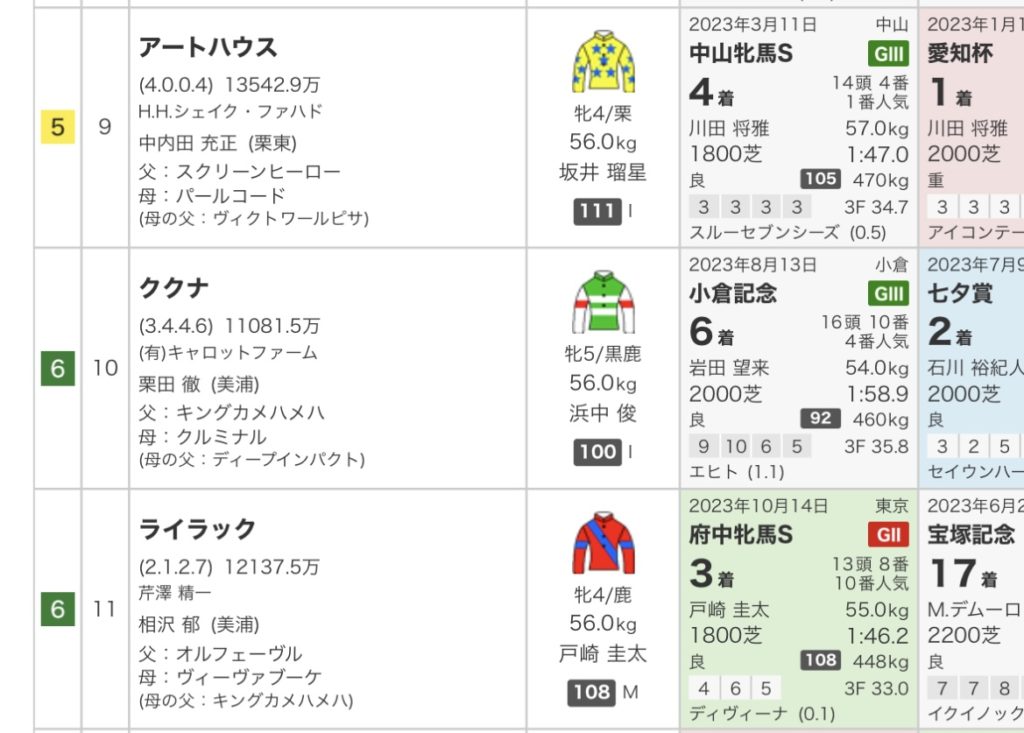This screenshot has width=1024, height=733.
Task: Open the 小倉記念 race result
Action: pos(733,294)
